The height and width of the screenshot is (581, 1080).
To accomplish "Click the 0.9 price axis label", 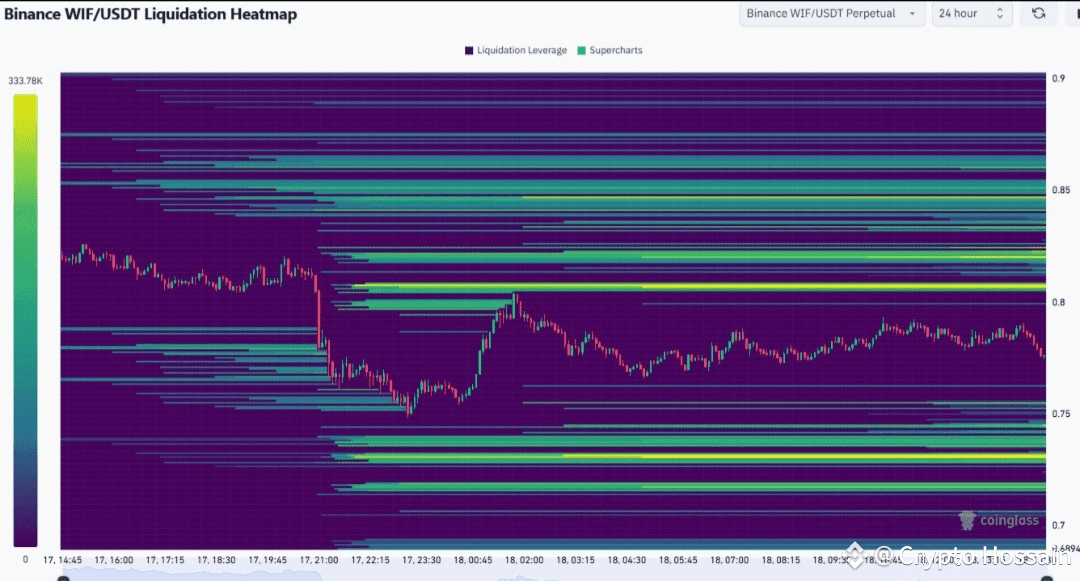I will coord(1058,78).
